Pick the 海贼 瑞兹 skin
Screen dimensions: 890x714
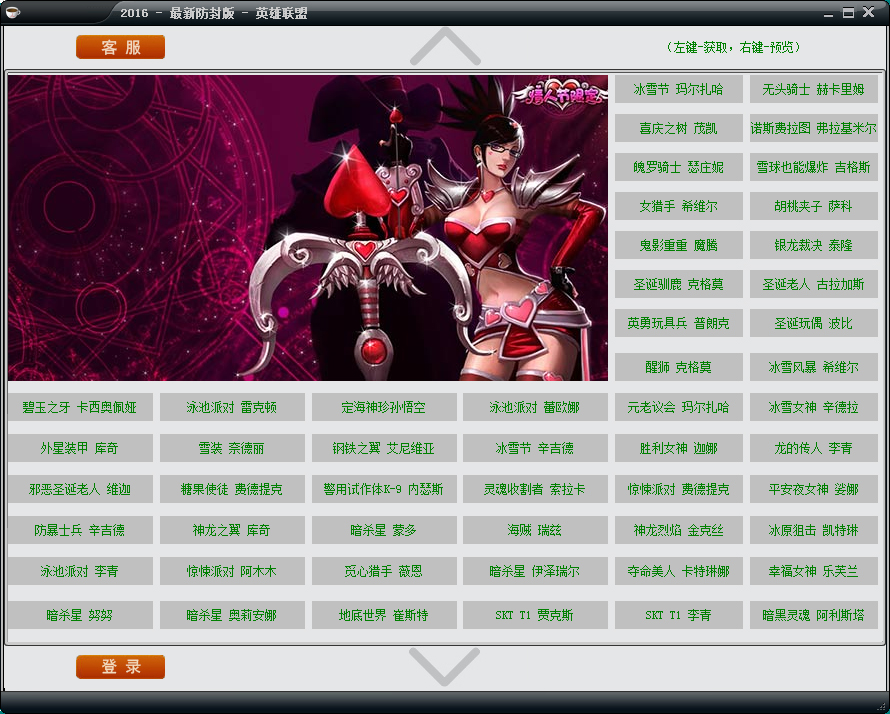pos(534,530)
